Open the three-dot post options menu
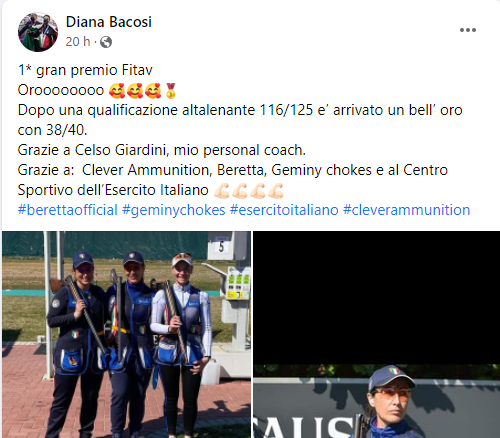This screenshot has width=500, height=438. click(x=468, y=30)
